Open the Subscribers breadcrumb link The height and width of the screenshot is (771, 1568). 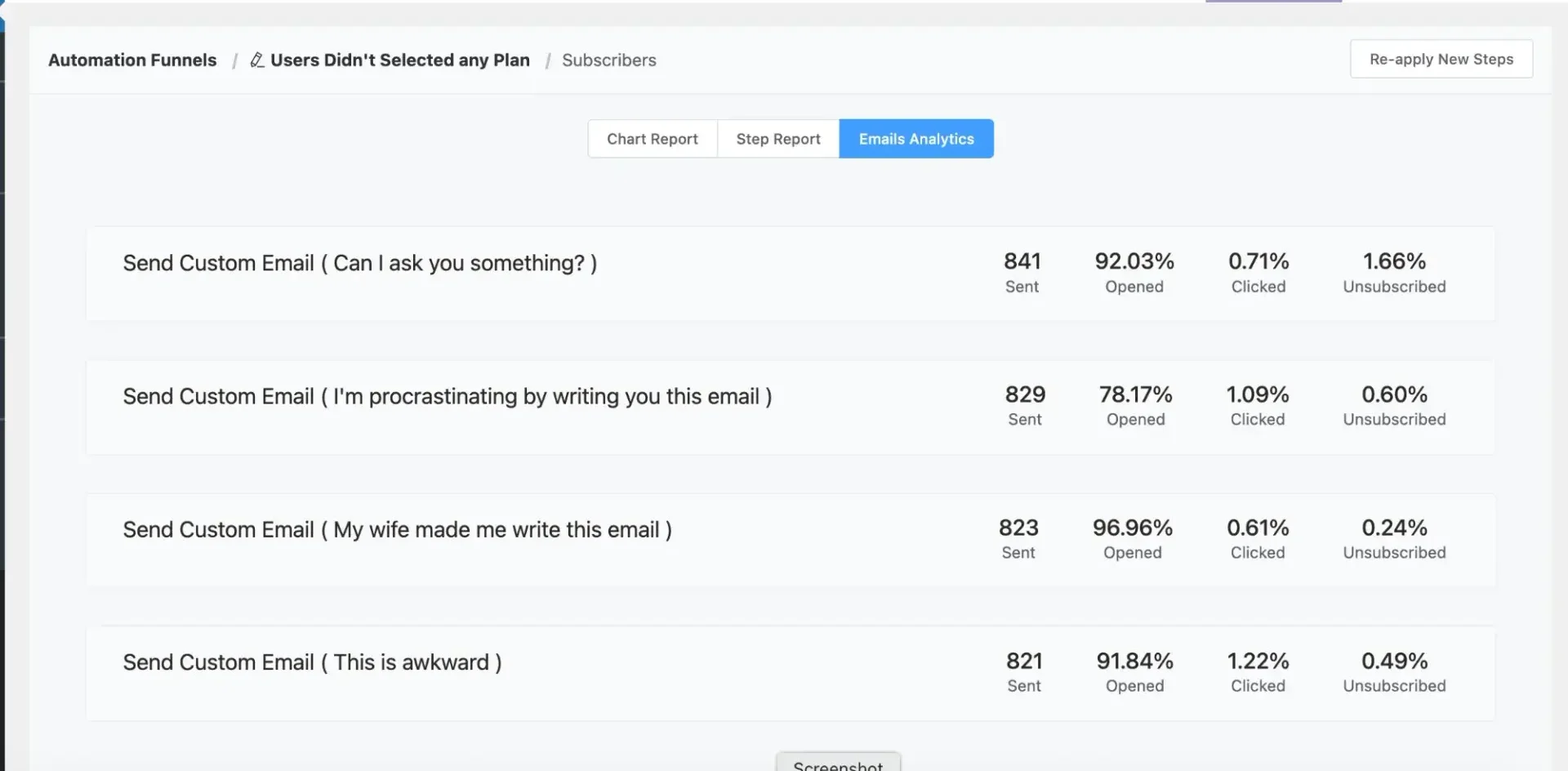(x=608, y=60)
